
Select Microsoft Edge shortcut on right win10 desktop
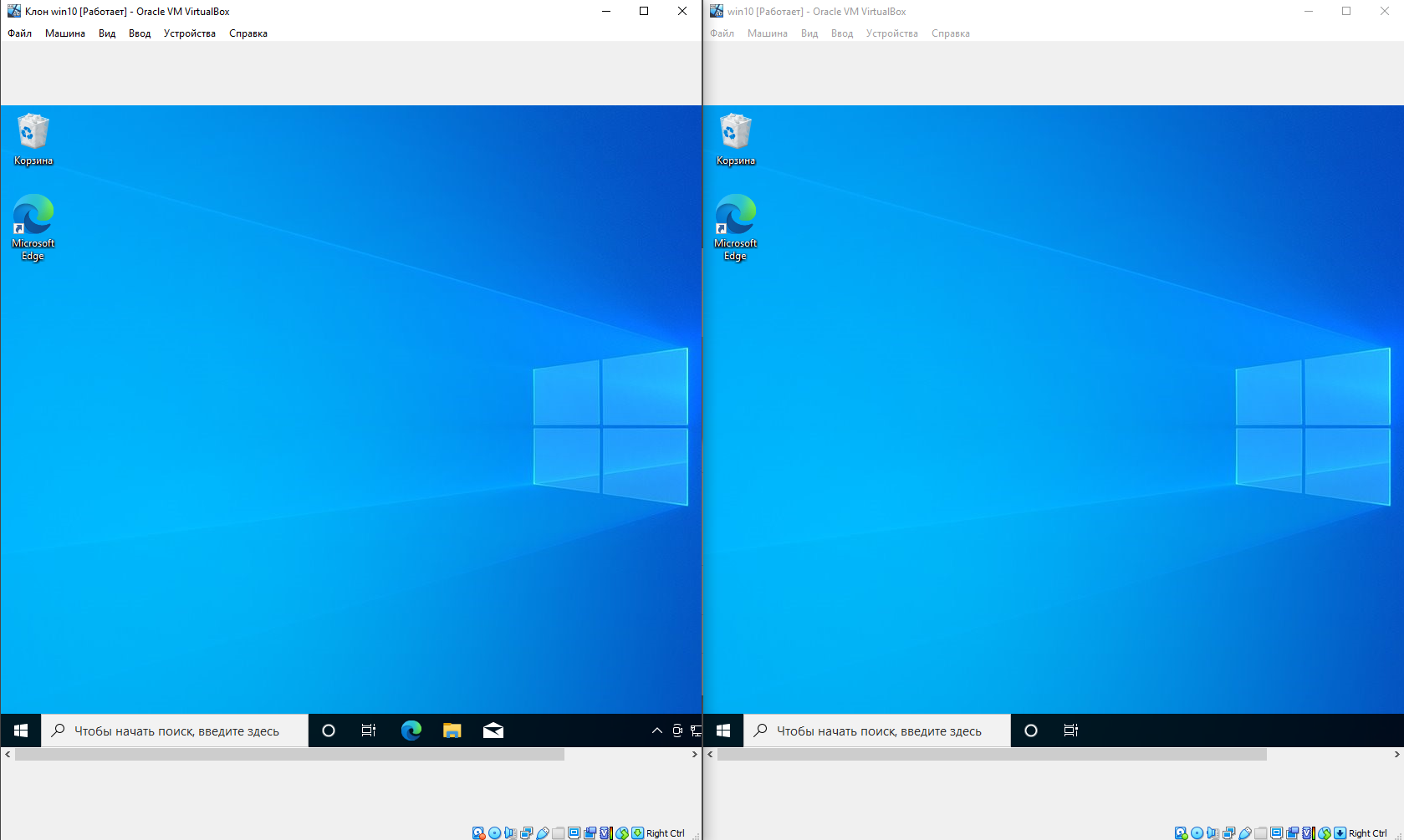click(736, 227)
